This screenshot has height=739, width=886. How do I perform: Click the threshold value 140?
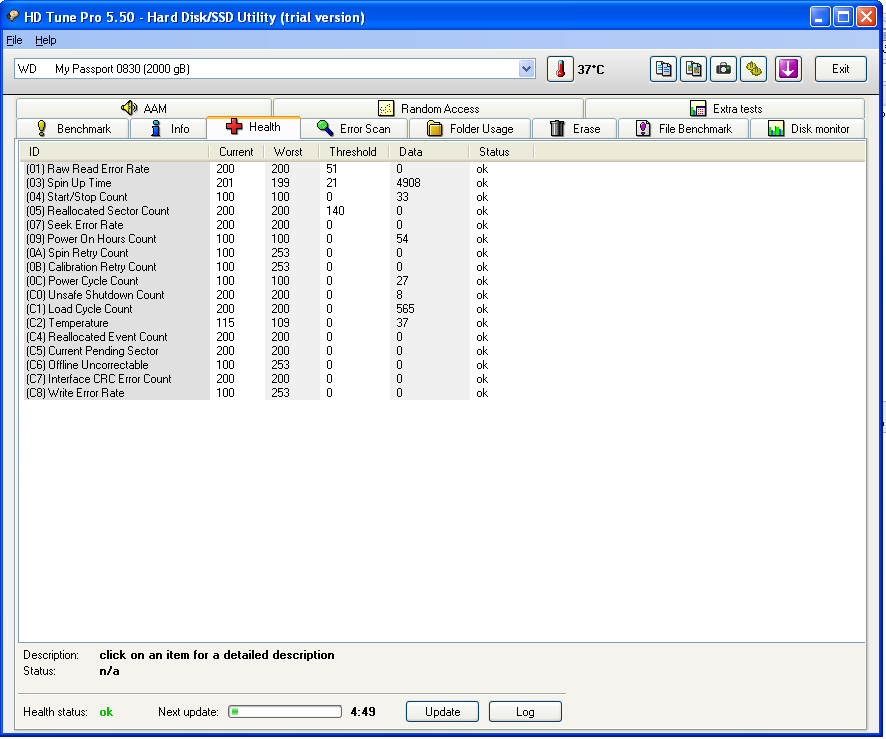point(335,211)
